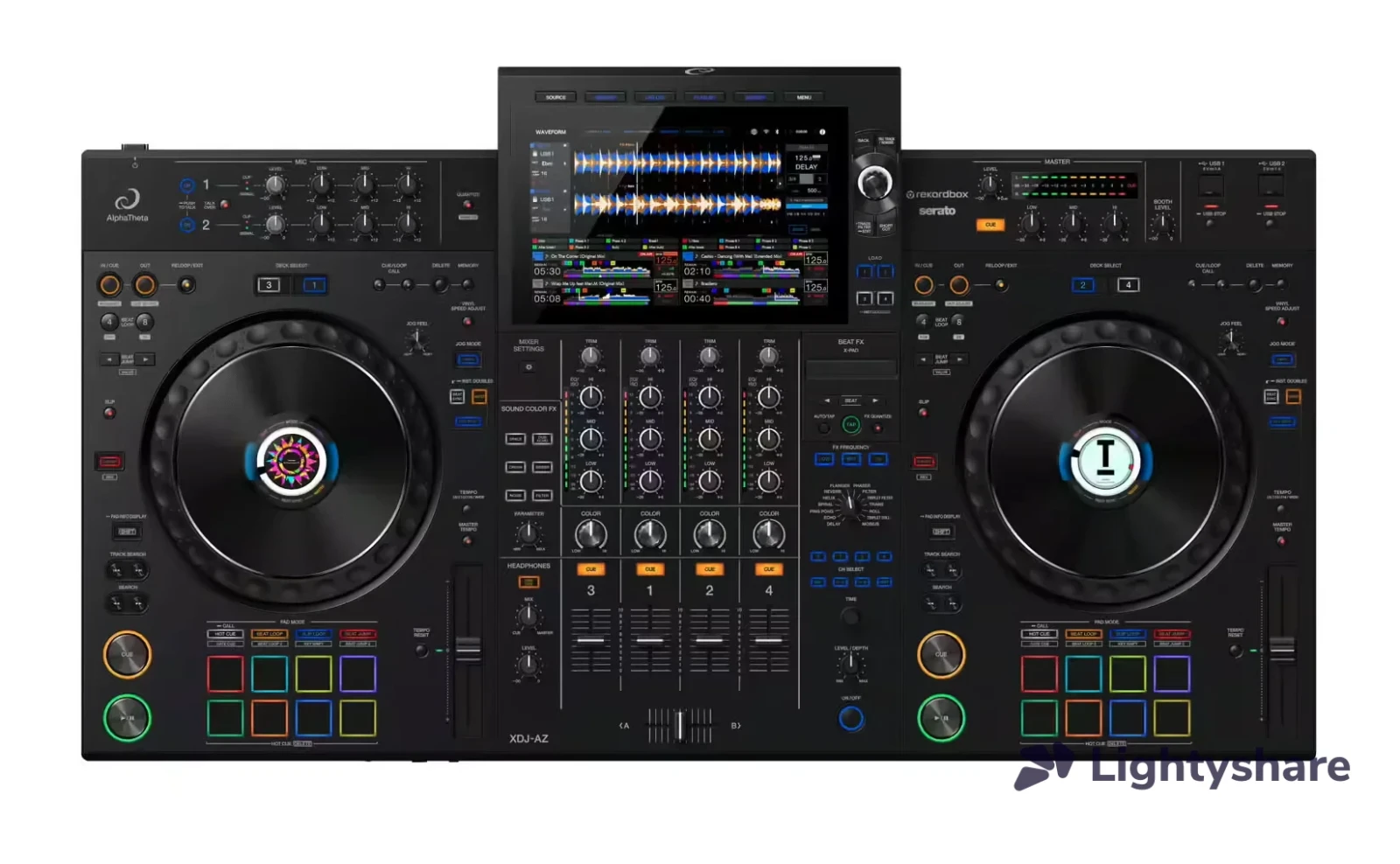Start 4-beat loop on left deck
This screenshot has width=1400, height=864.
coord(108,322)
